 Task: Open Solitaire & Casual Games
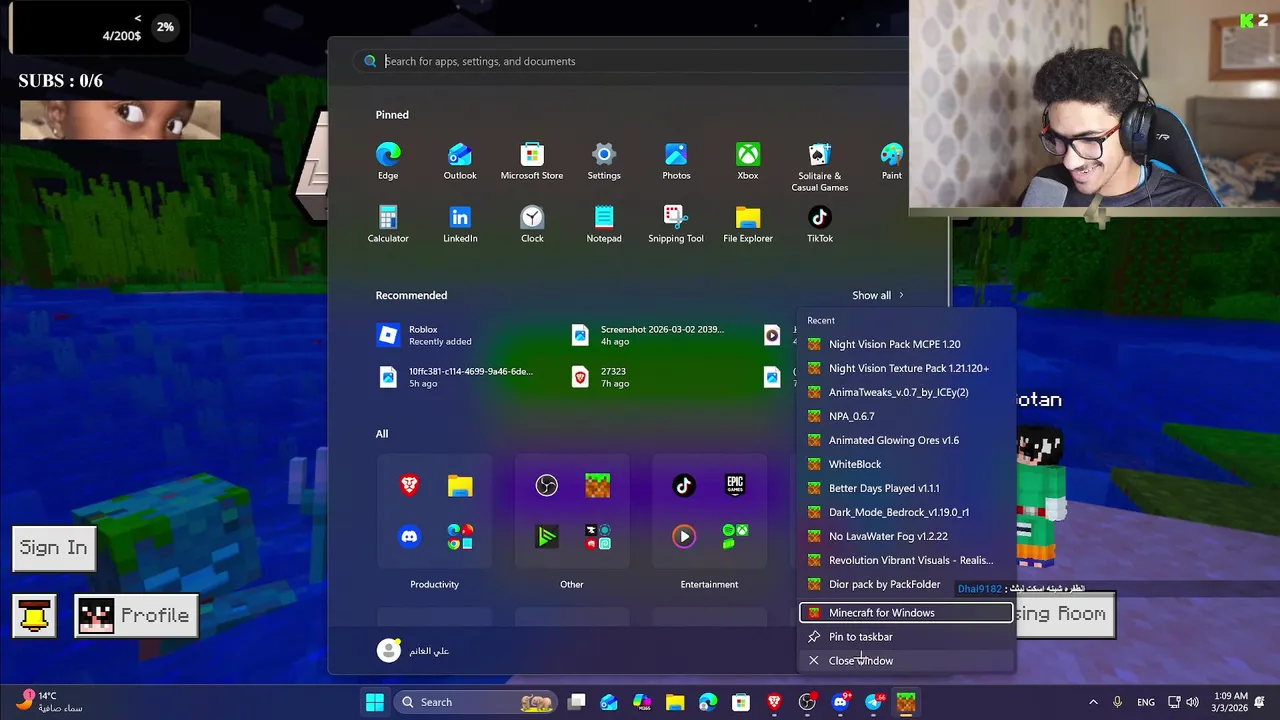[820, 167]
